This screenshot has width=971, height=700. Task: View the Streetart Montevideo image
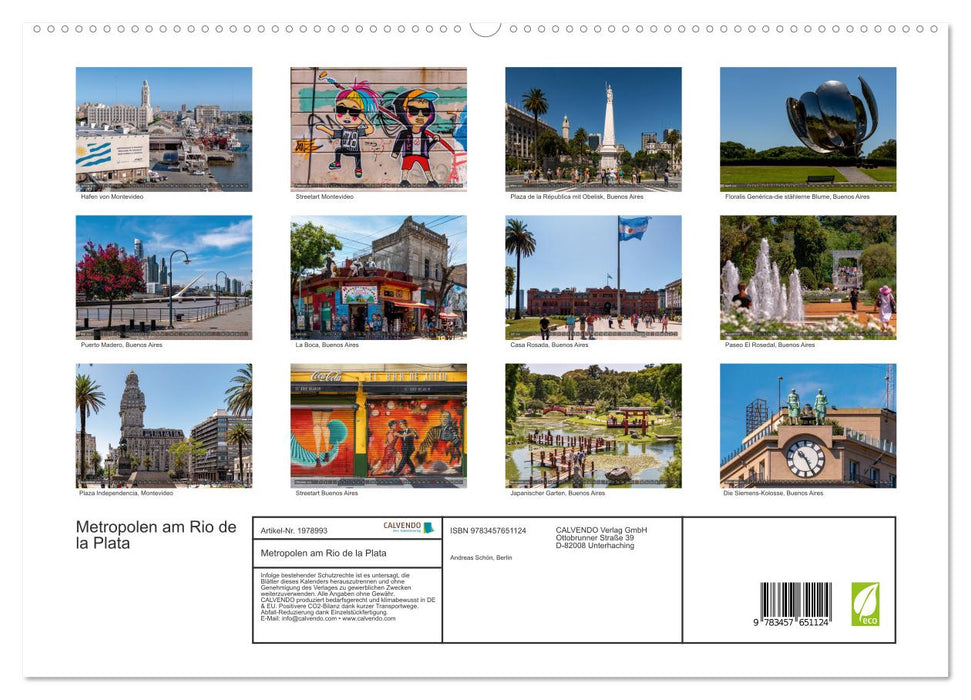click(378, 128)
